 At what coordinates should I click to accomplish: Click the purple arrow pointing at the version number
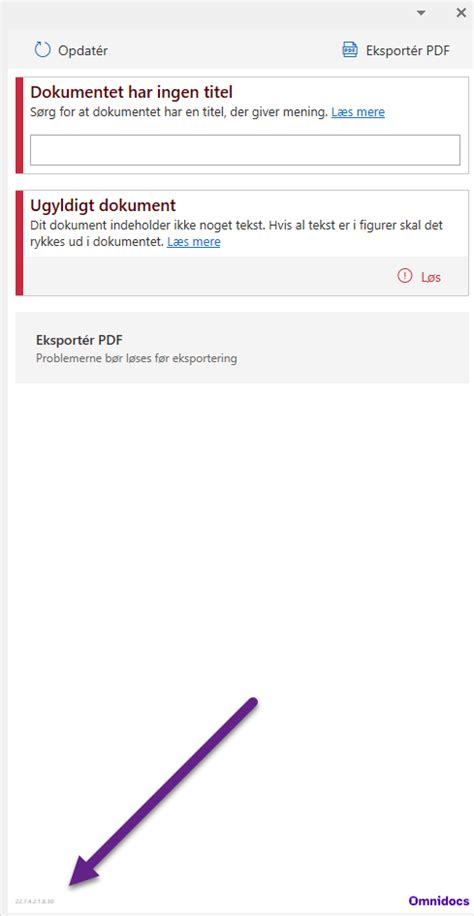tap(163, 792)
